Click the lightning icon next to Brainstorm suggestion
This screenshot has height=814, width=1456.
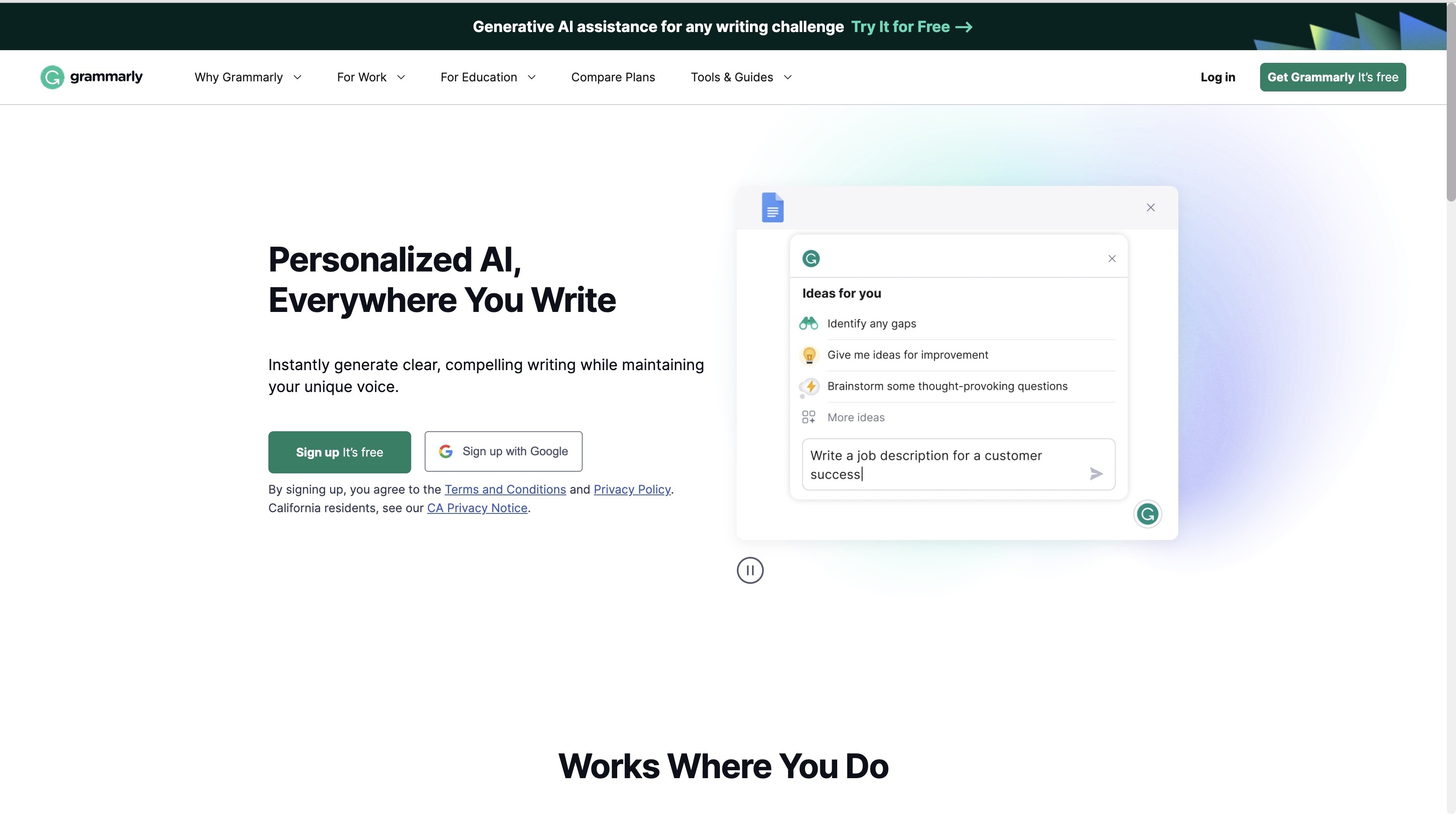pyautogui.click(x=808, y=387)
